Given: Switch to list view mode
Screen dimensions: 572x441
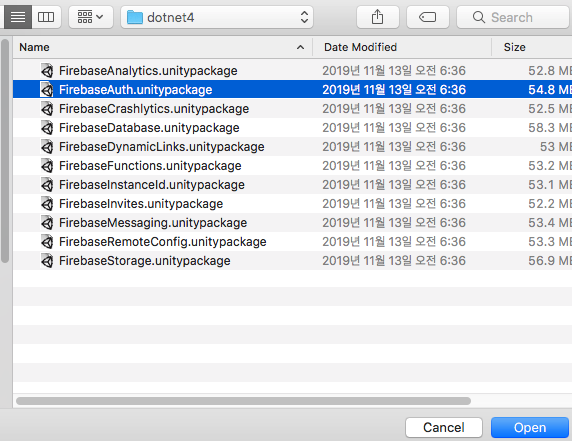Looking at the screenshot, I should [x=18, y=17].
